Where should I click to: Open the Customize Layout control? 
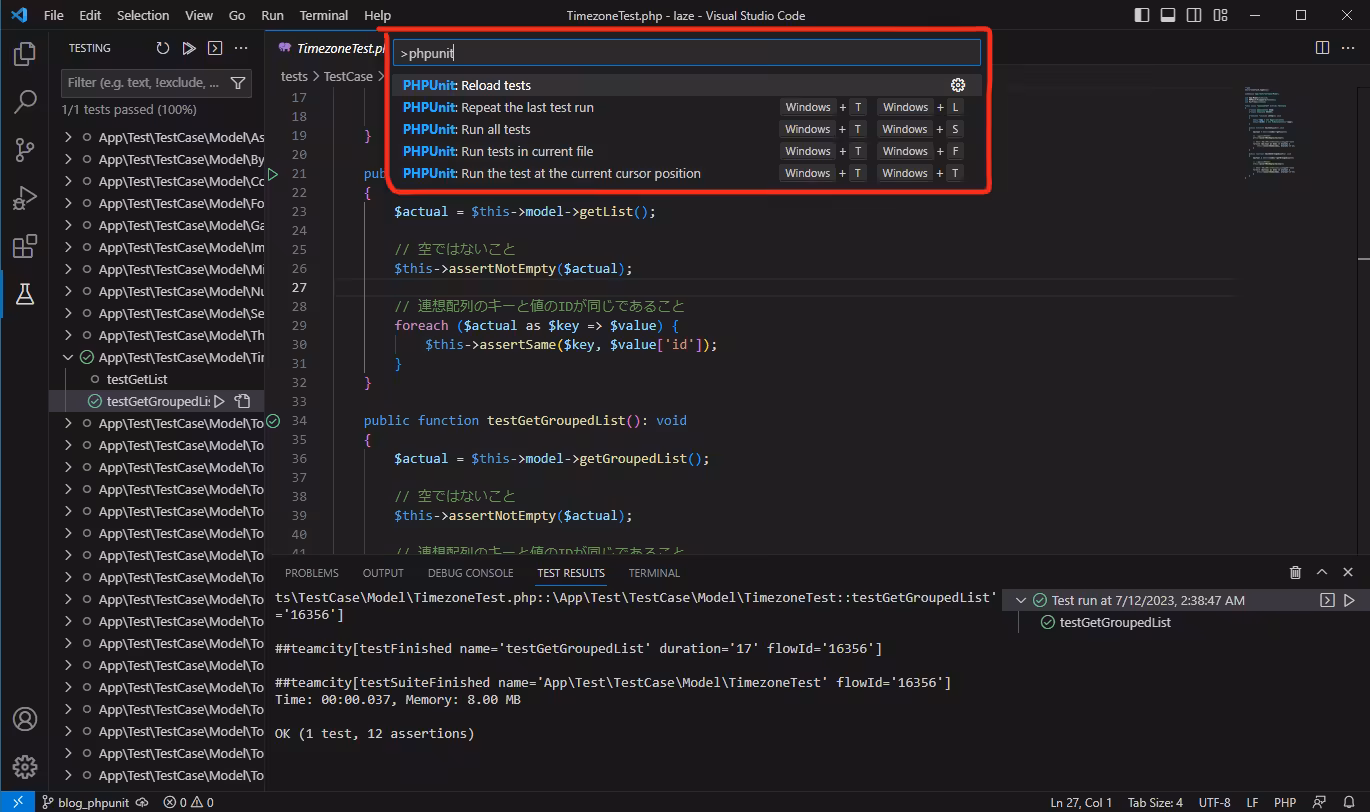1218,15
